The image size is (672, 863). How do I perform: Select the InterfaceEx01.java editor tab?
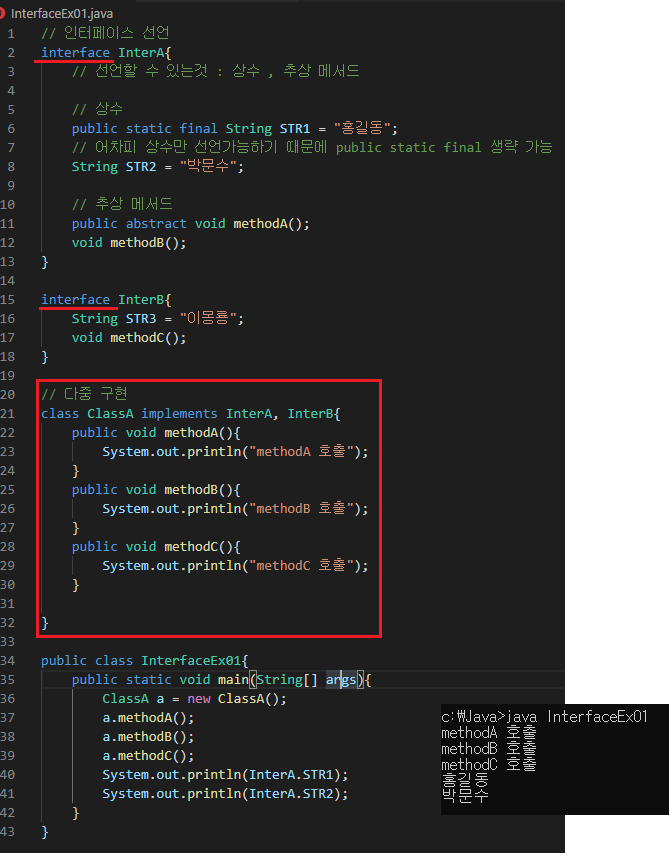pyautogui.click(x=57, y=13)
